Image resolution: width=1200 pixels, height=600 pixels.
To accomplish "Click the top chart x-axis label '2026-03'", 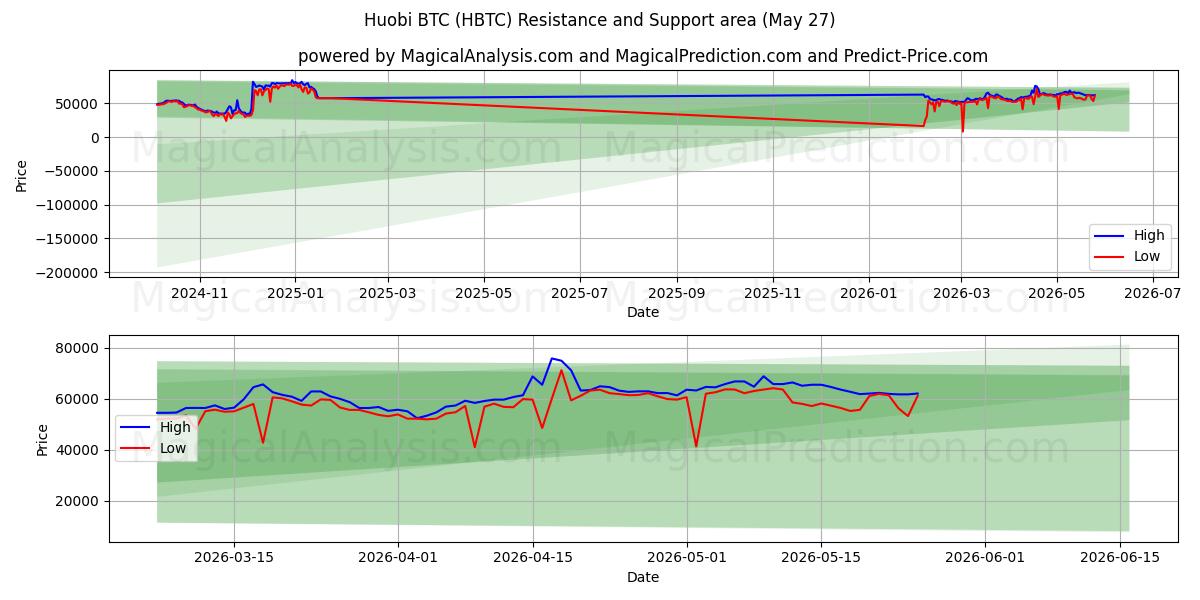I will pos(960,293).
